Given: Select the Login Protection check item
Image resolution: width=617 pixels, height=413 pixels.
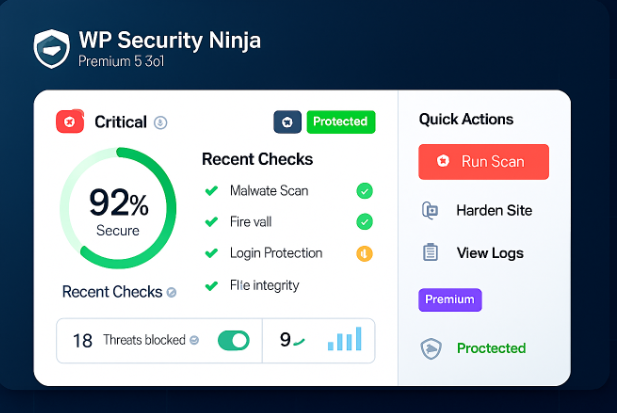Looking at the screenshot, I should click(x=275, y=253).
